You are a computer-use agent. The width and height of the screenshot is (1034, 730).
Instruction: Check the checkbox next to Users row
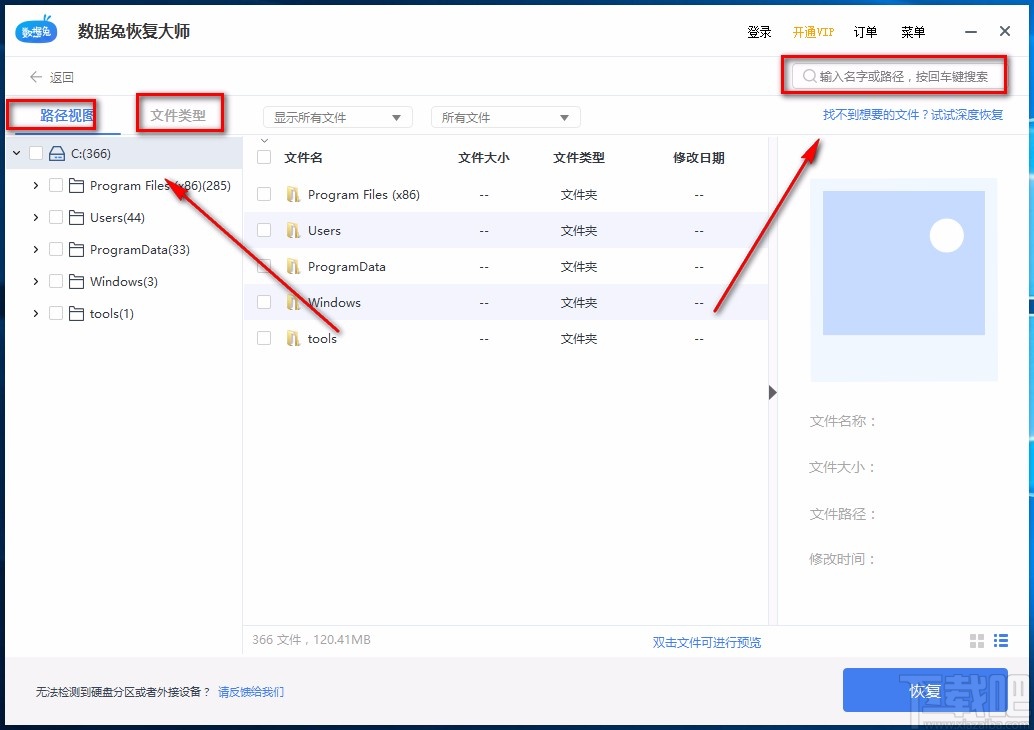click(x=263, y=230)
